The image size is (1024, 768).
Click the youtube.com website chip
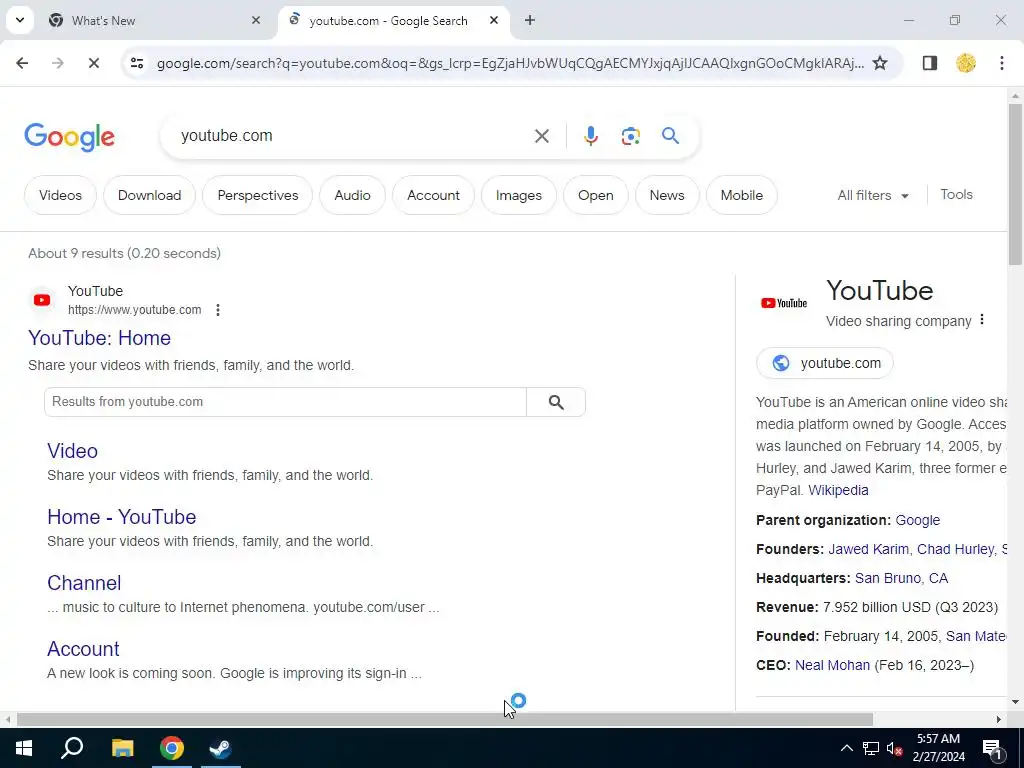click(825, 363)
